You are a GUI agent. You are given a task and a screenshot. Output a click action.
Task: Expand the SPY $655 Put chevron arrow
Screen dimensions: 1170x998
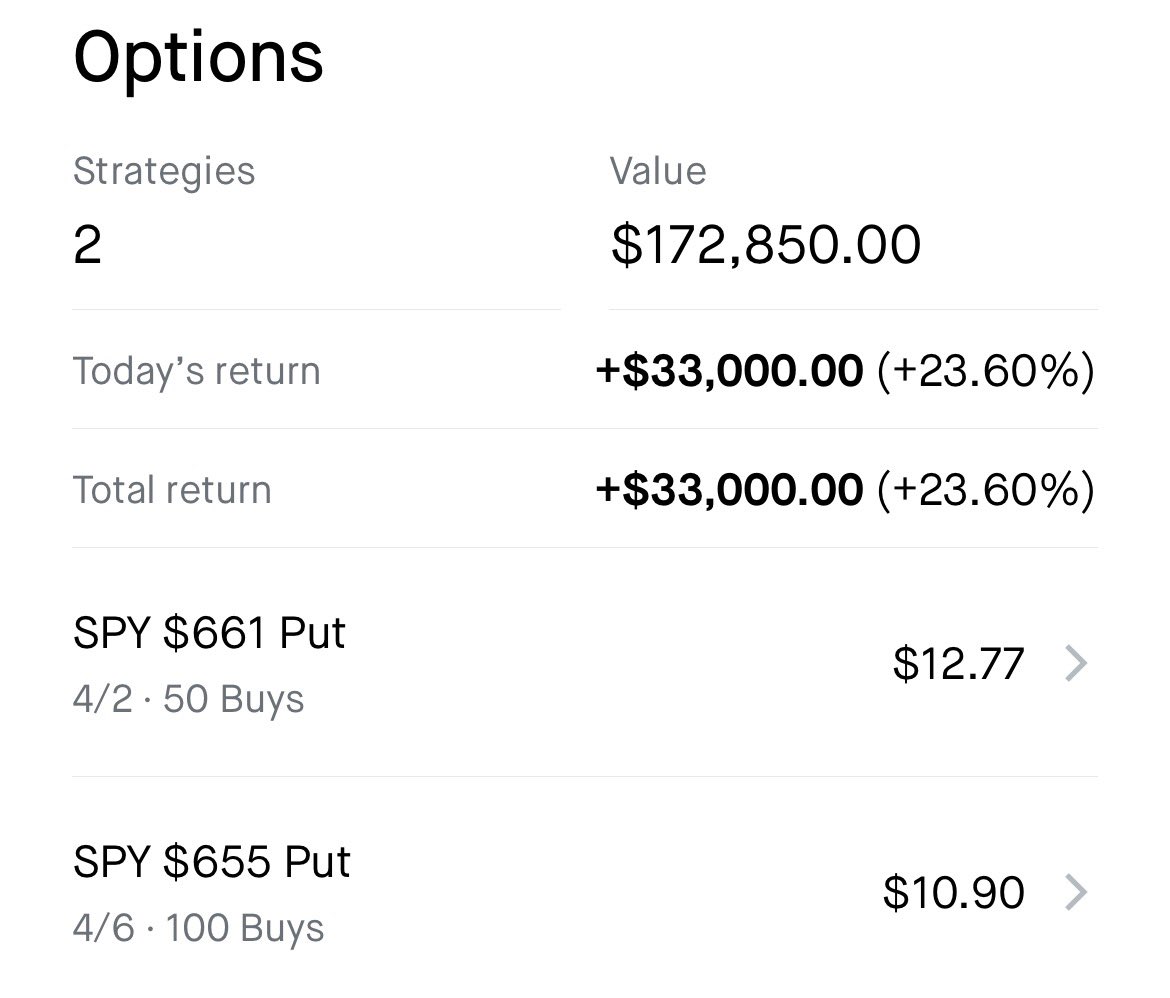1076,892
